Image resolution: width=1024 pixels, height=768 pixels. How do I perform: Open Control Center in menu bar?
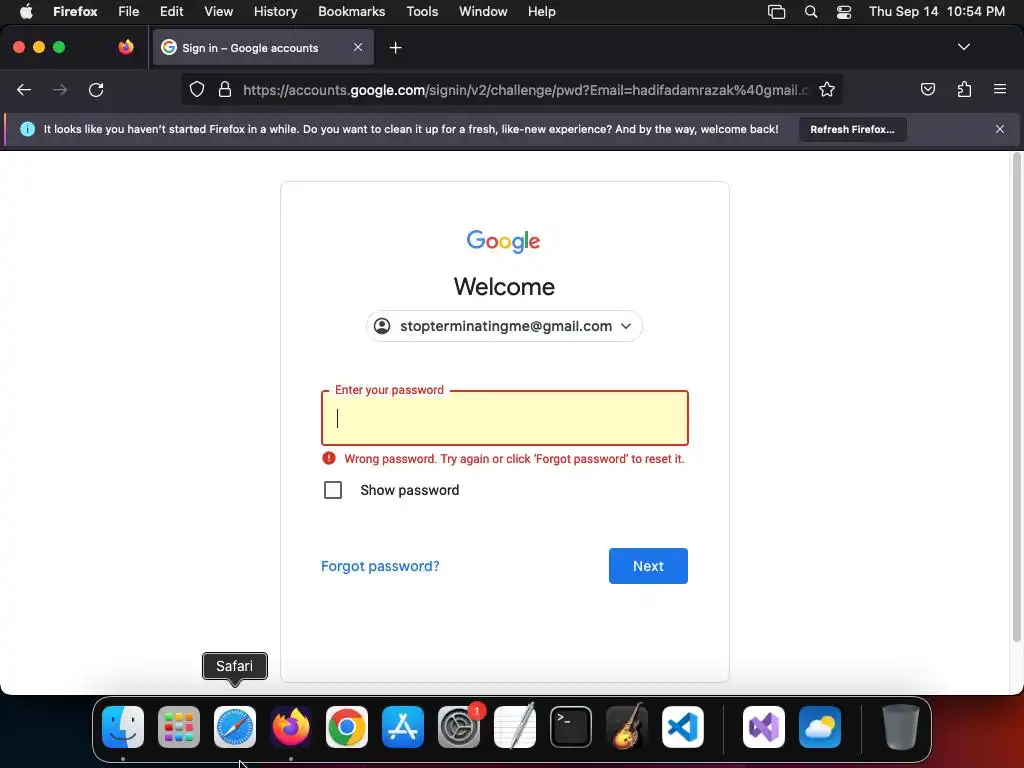pyautogui.click(x=844, y=11)
